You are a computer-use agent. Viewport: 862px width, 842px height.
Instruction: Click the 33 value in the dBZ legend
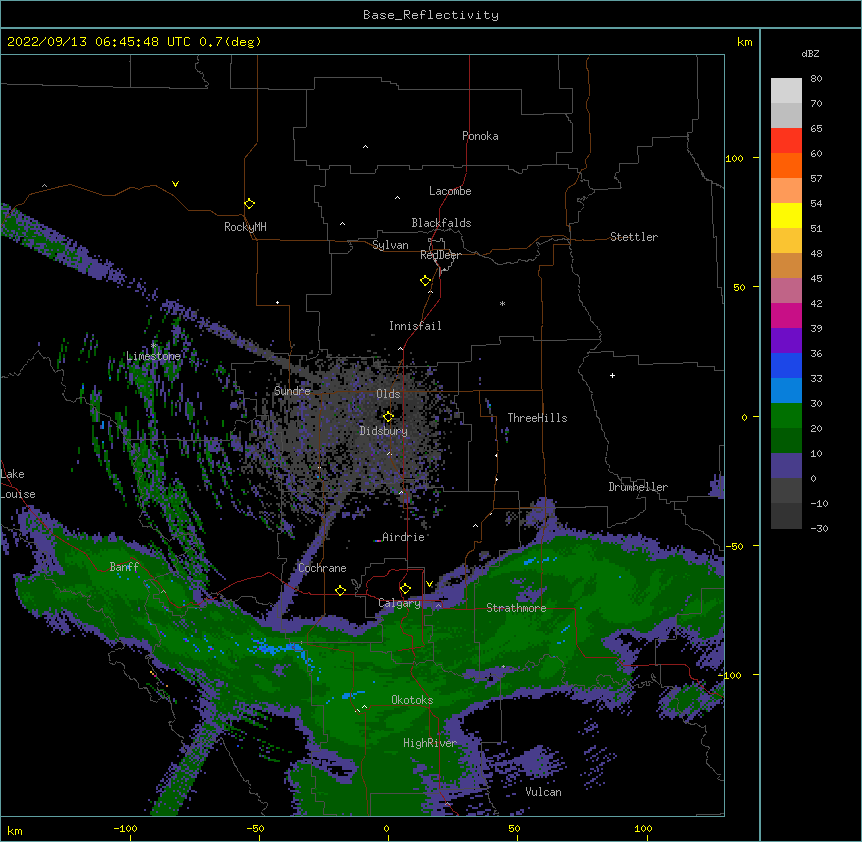coord(816,379)
